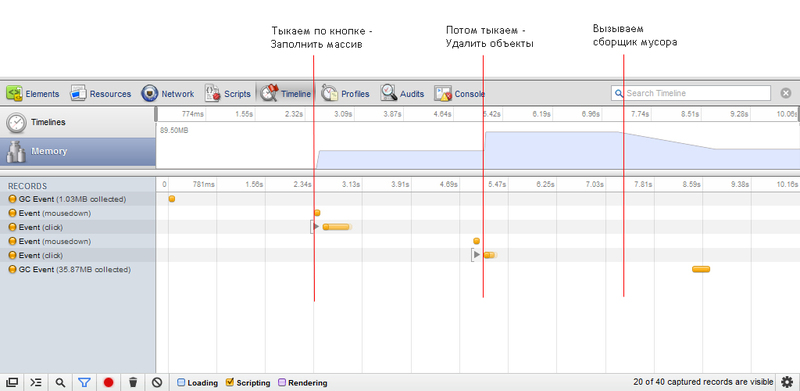Click the first click event's orange bar

pyautogui.click(x=336, y=227)
